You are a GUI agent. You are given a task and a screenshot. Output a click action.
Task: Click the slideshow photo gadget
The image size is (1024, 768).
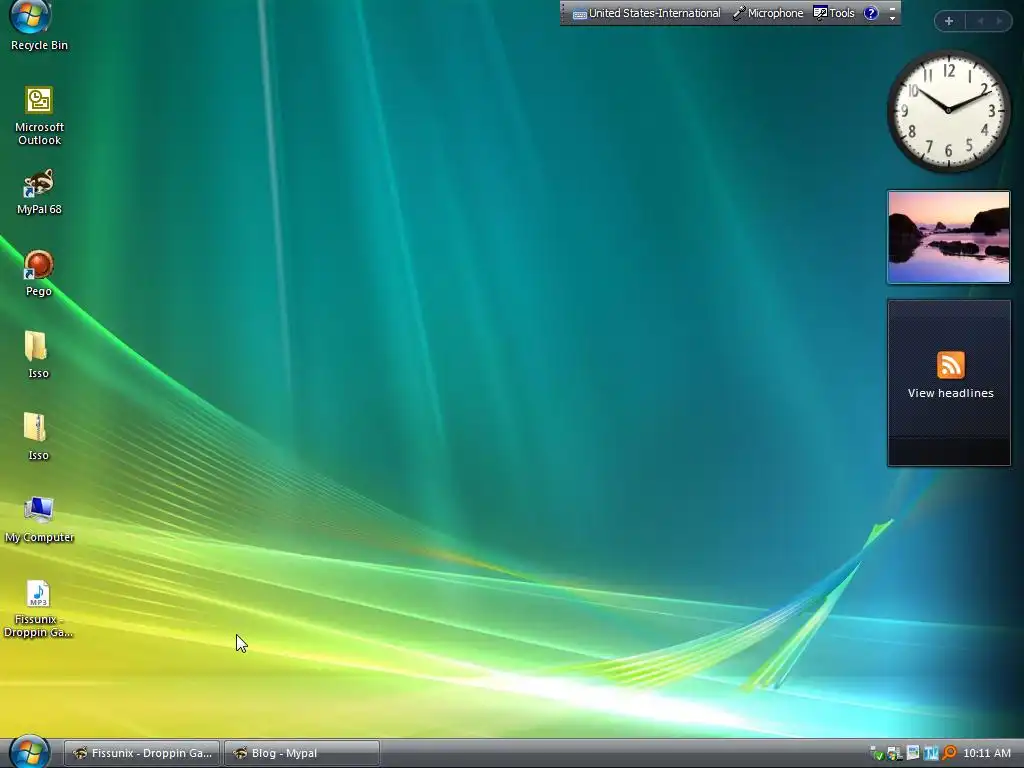click(x=948, y=237)
